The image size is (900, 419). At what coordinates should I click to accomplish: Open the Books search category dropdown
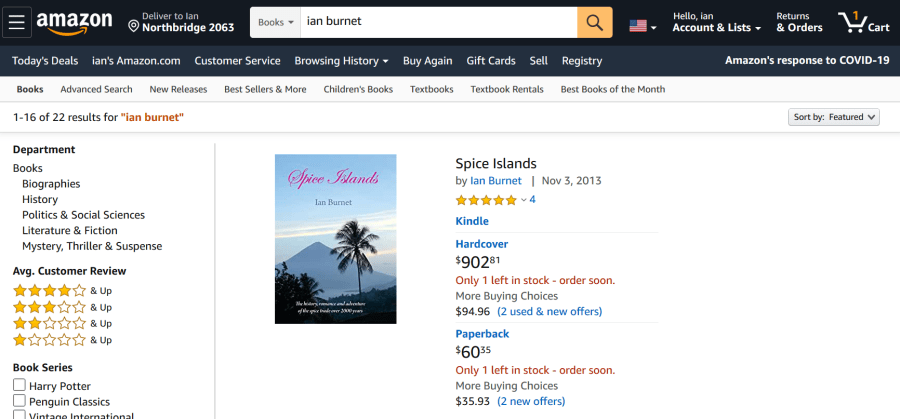tap(276, 21)
